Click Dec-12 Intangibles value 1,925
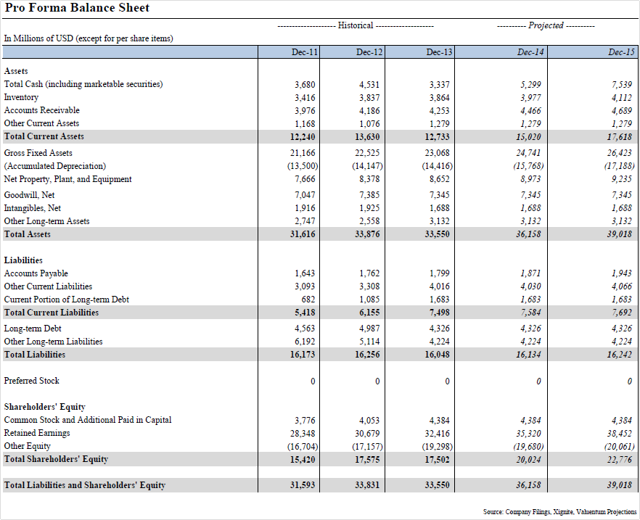Viewport: 640px width, 520px height. coord(369,208)
